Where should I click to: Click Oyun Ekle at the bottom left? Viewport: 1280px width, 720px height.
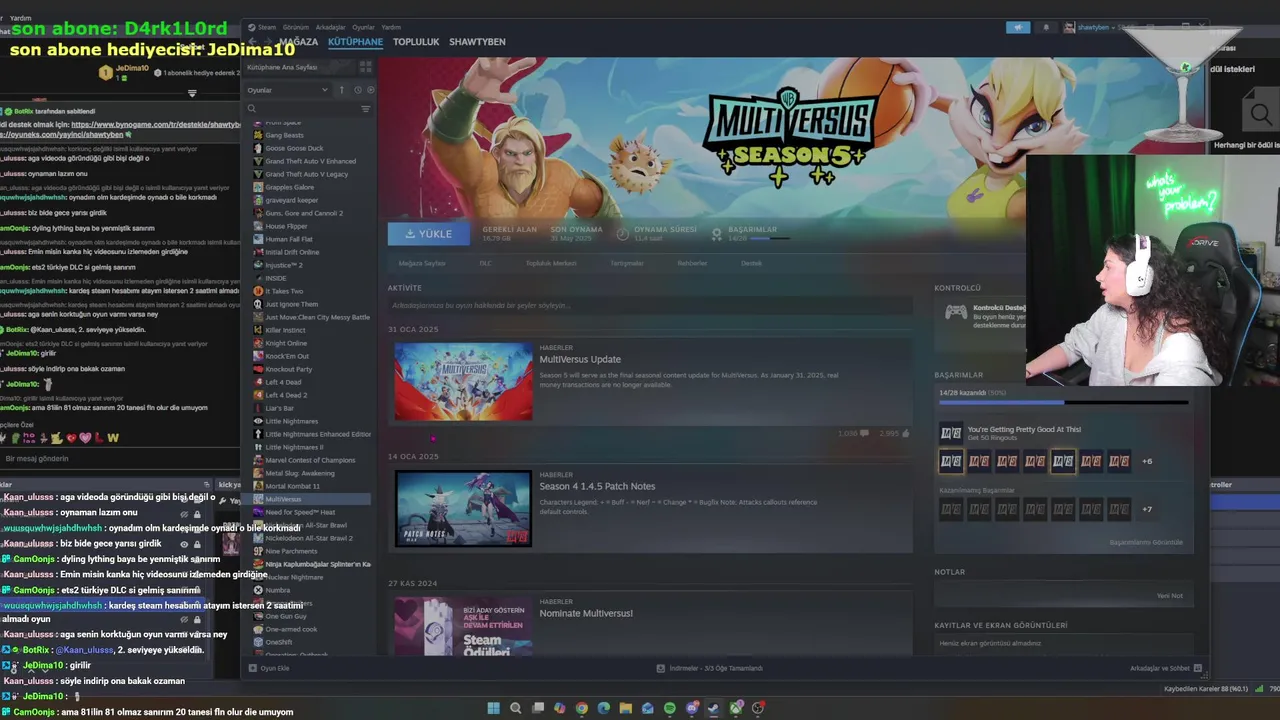click(x=269, y=668)
